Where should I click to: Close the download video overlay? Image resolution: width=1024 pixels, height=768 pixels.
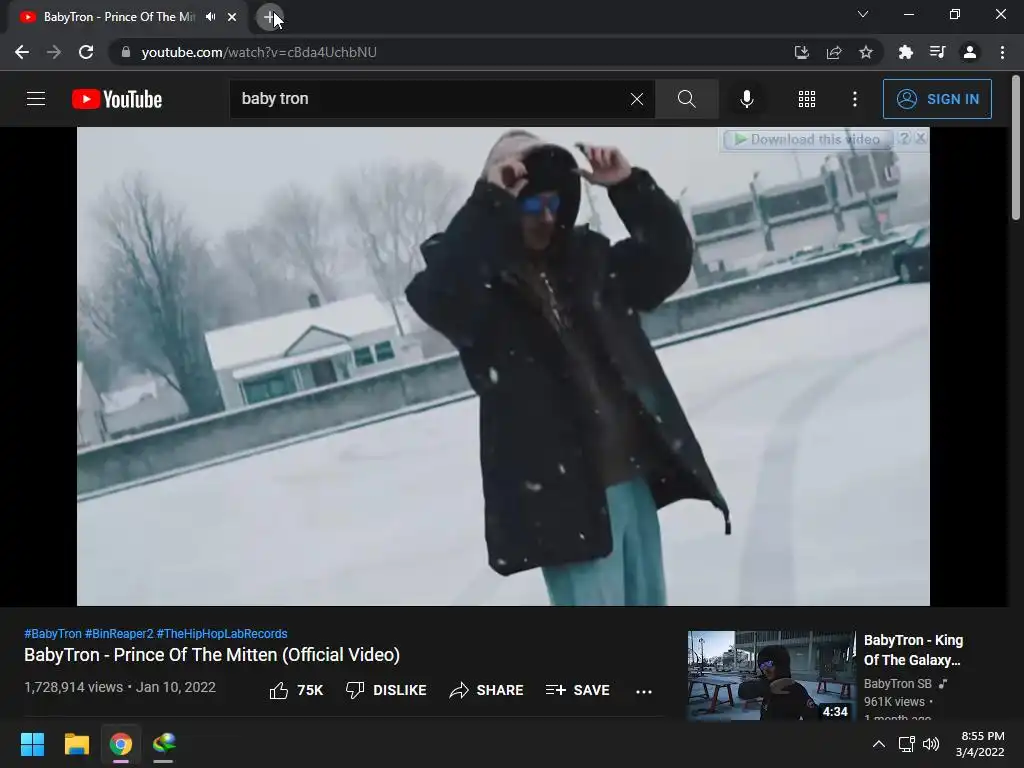coord(921,138)
